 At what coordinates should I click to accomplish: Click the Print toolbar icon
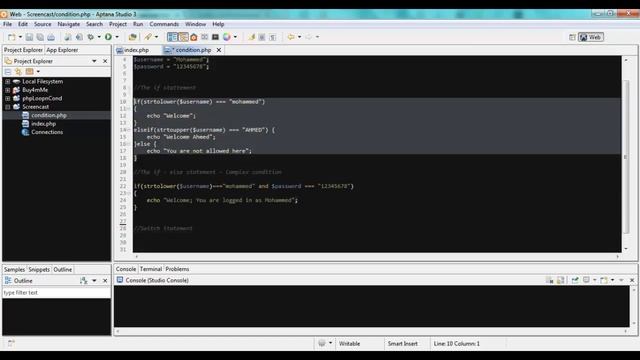point(51,37)
